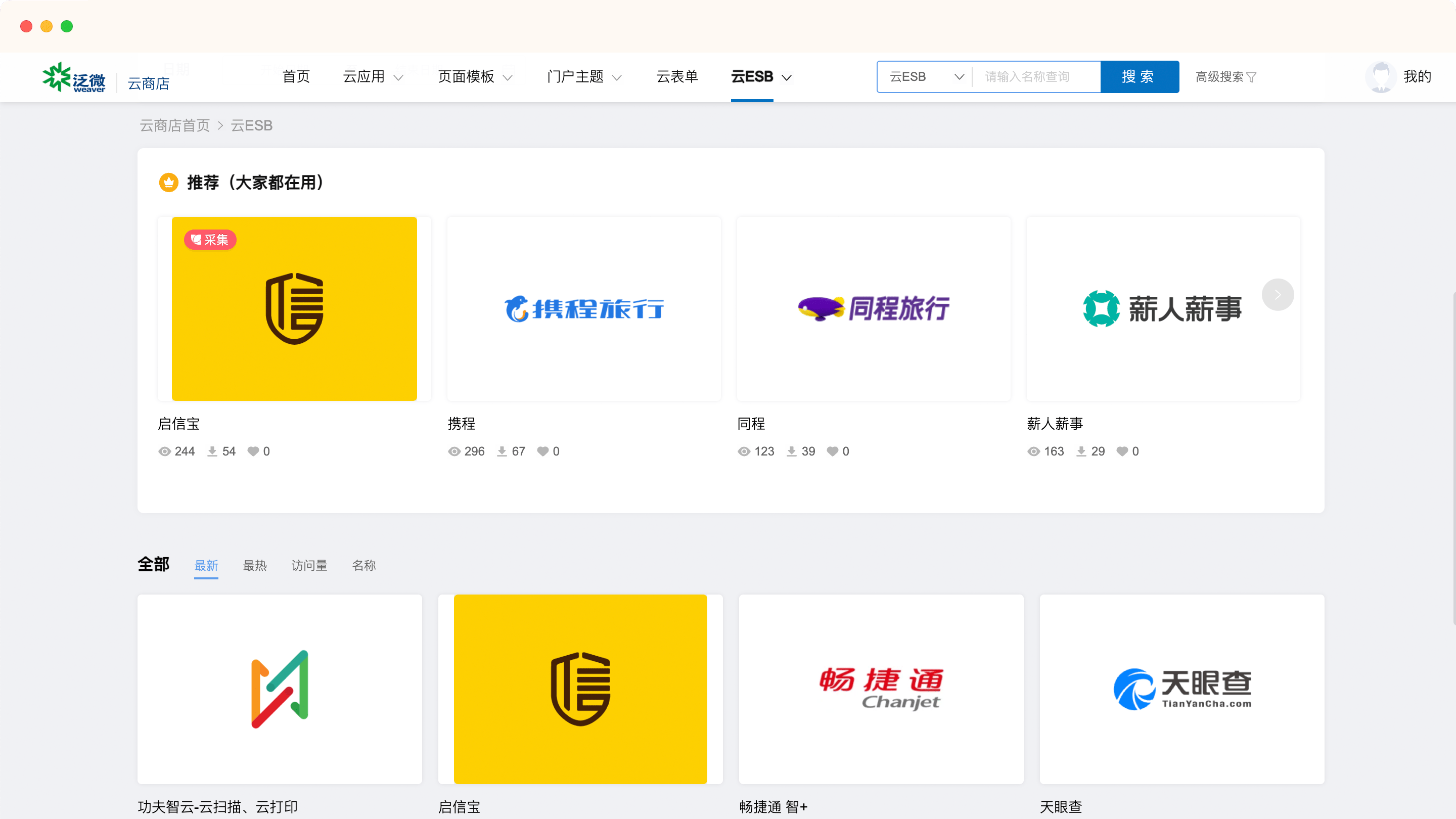Open the 功夫智云 thumbnail in the list
1456x819 pixels.
click(279, 689)
